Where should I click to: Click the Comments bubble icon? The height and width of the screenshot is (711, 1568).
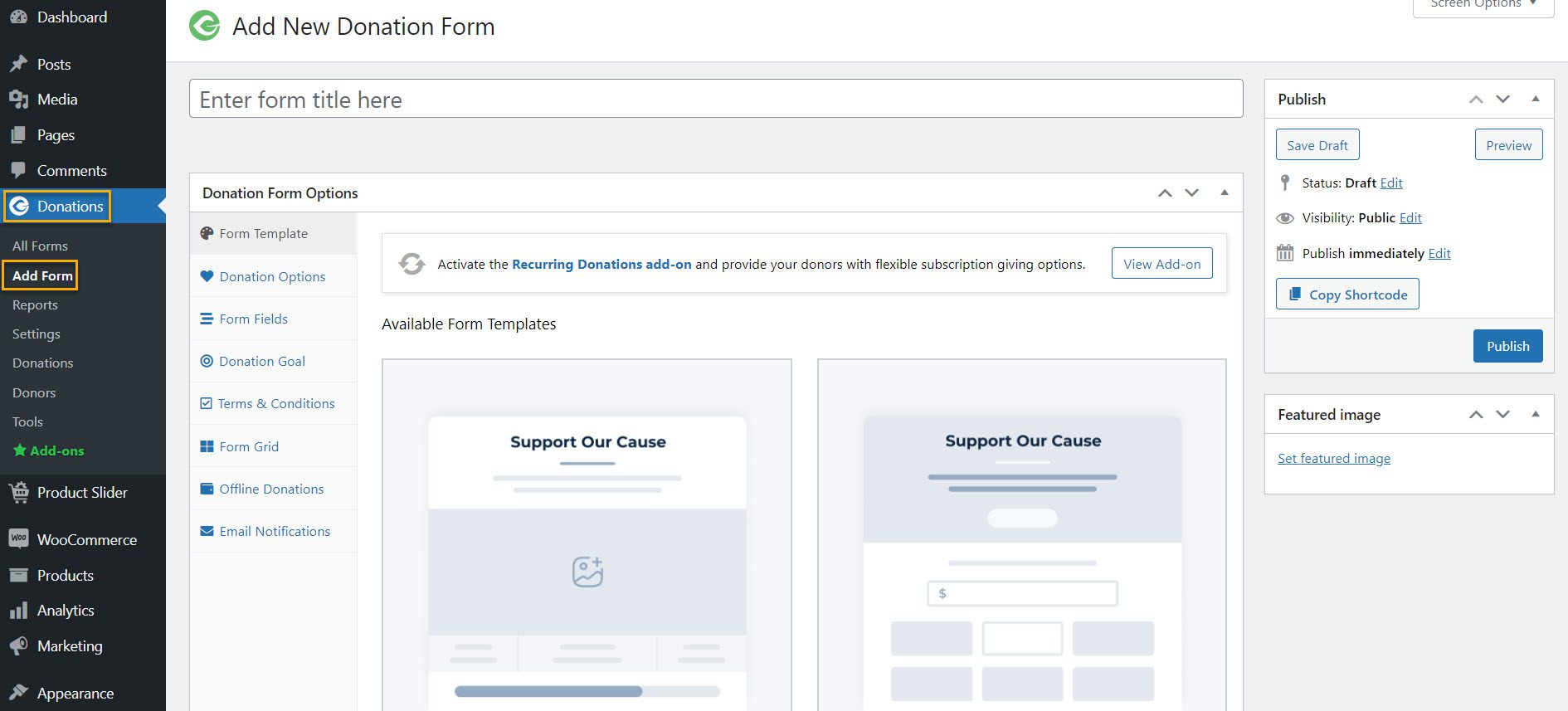point(18,170)
